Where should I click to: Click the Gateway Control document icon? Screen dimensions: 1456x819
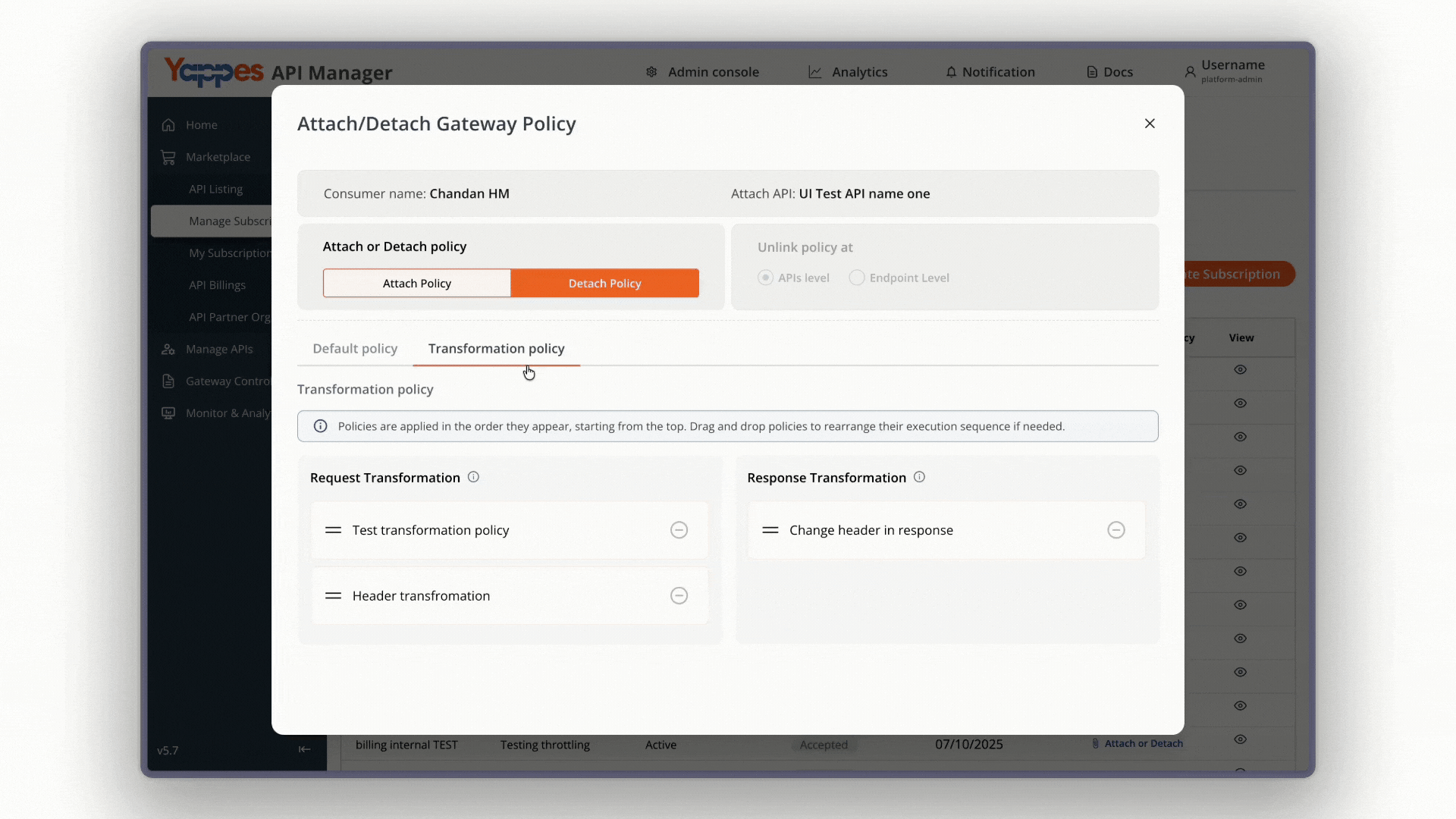(x=168, y=381)
